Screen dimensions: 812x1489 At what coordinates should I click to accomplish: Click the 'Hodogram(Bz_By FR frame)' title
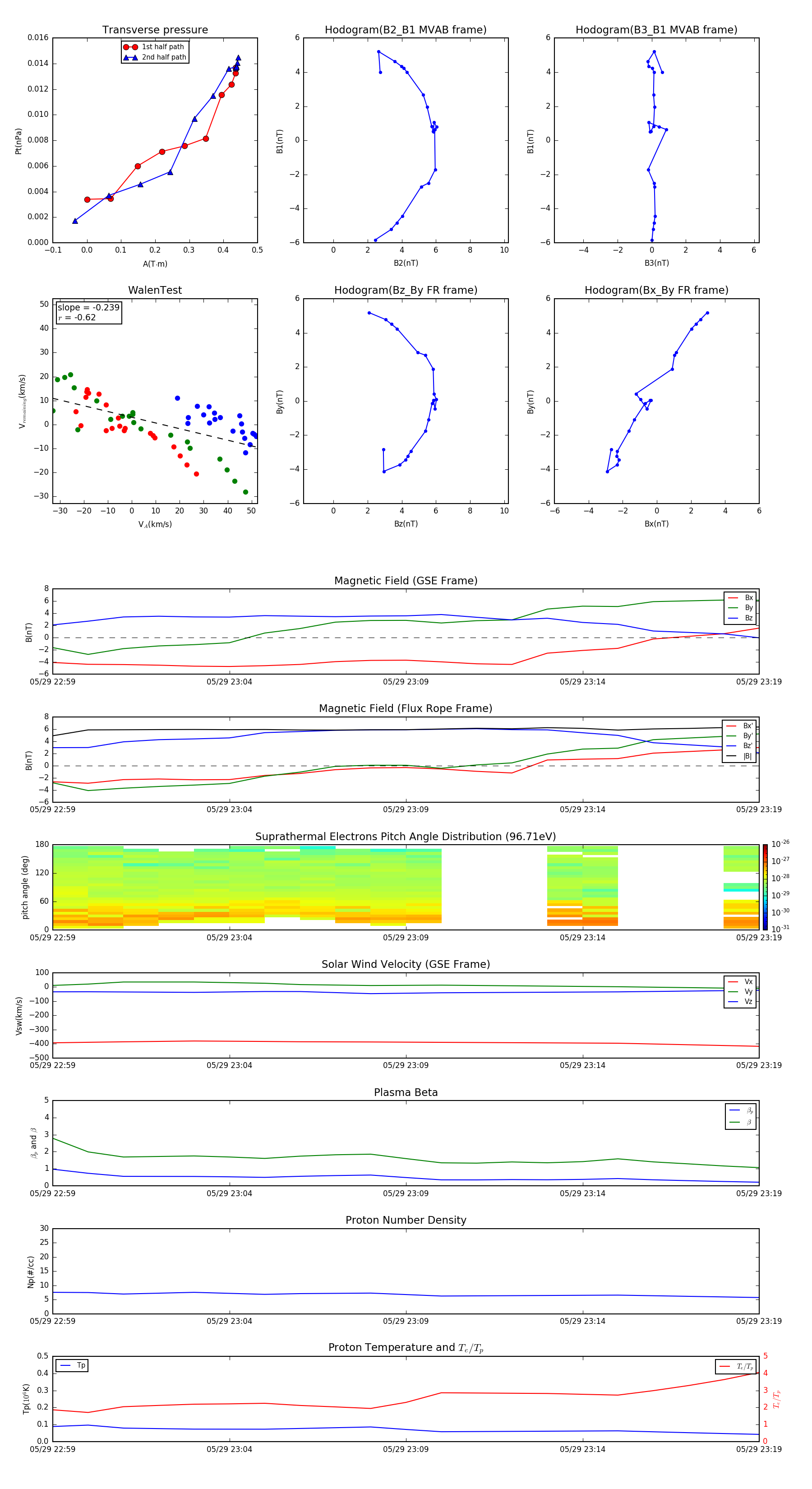(406, 290)
